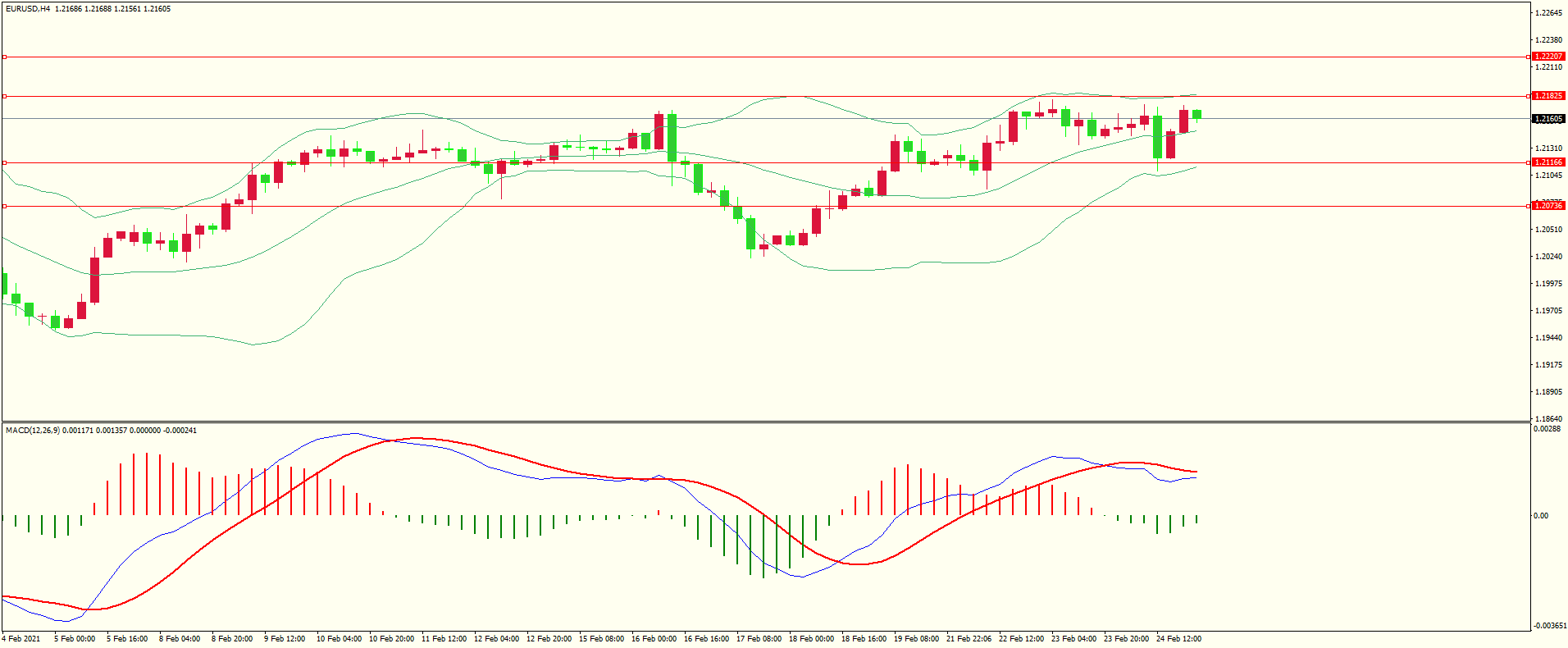Click time axis label 24 Feb 12:00

1178,639
